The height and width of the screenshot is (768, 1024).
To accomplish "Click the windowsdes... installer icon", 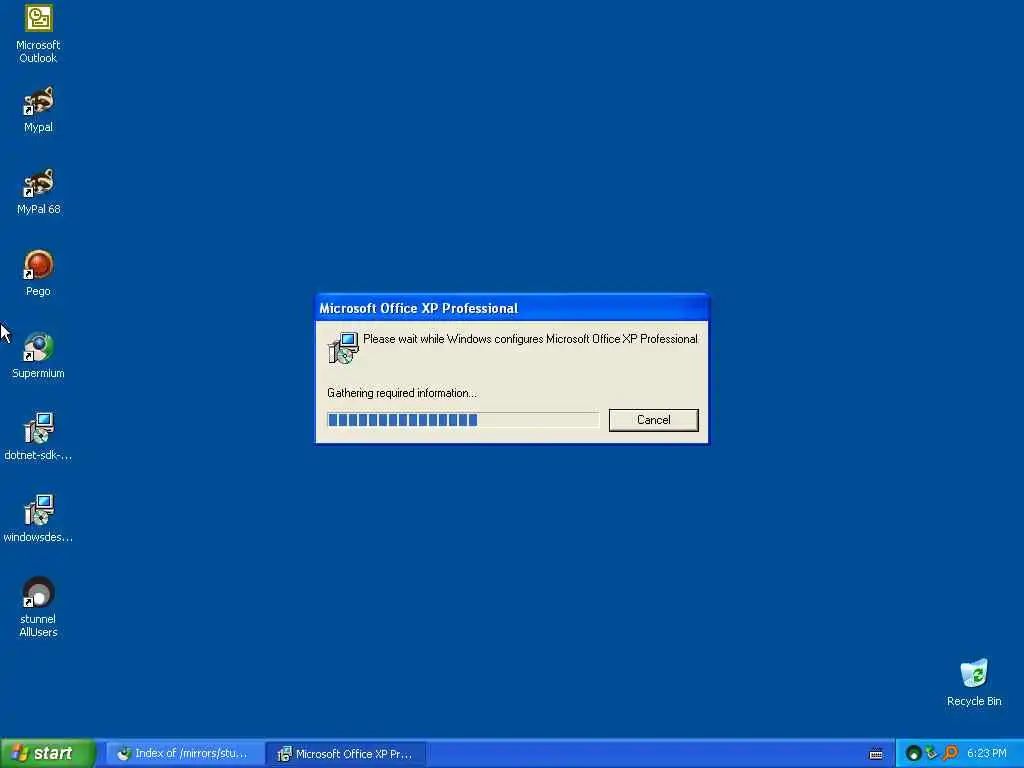I will pyautogui.click(x=39, y=520).
